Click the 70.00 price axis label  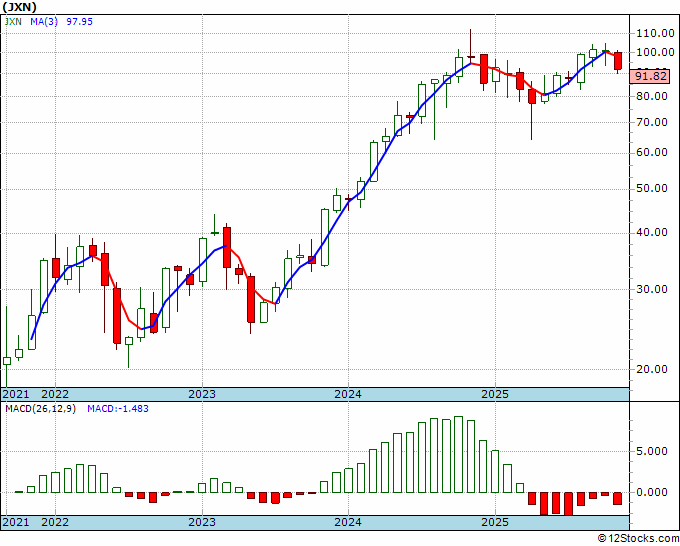651,122
